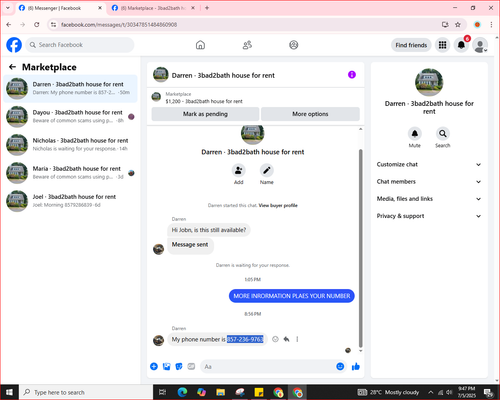Viewport: 500px width, 400px height.
Task: Switch to Marketplace browser tab
Action: (153, 8)
